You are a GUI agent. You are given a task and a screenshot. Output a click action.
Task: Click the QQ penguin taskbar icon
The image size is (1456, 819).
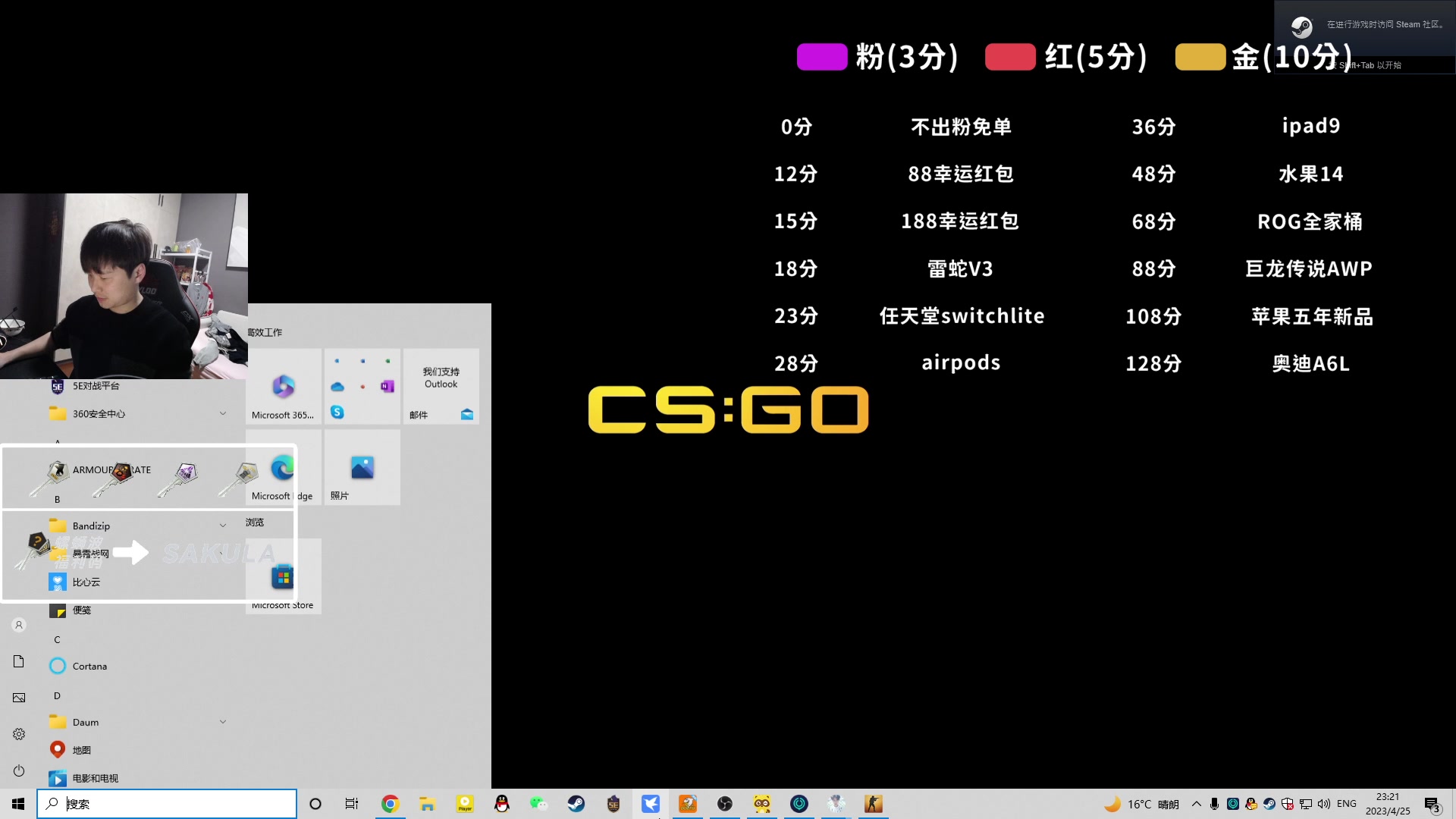(502, 804)
